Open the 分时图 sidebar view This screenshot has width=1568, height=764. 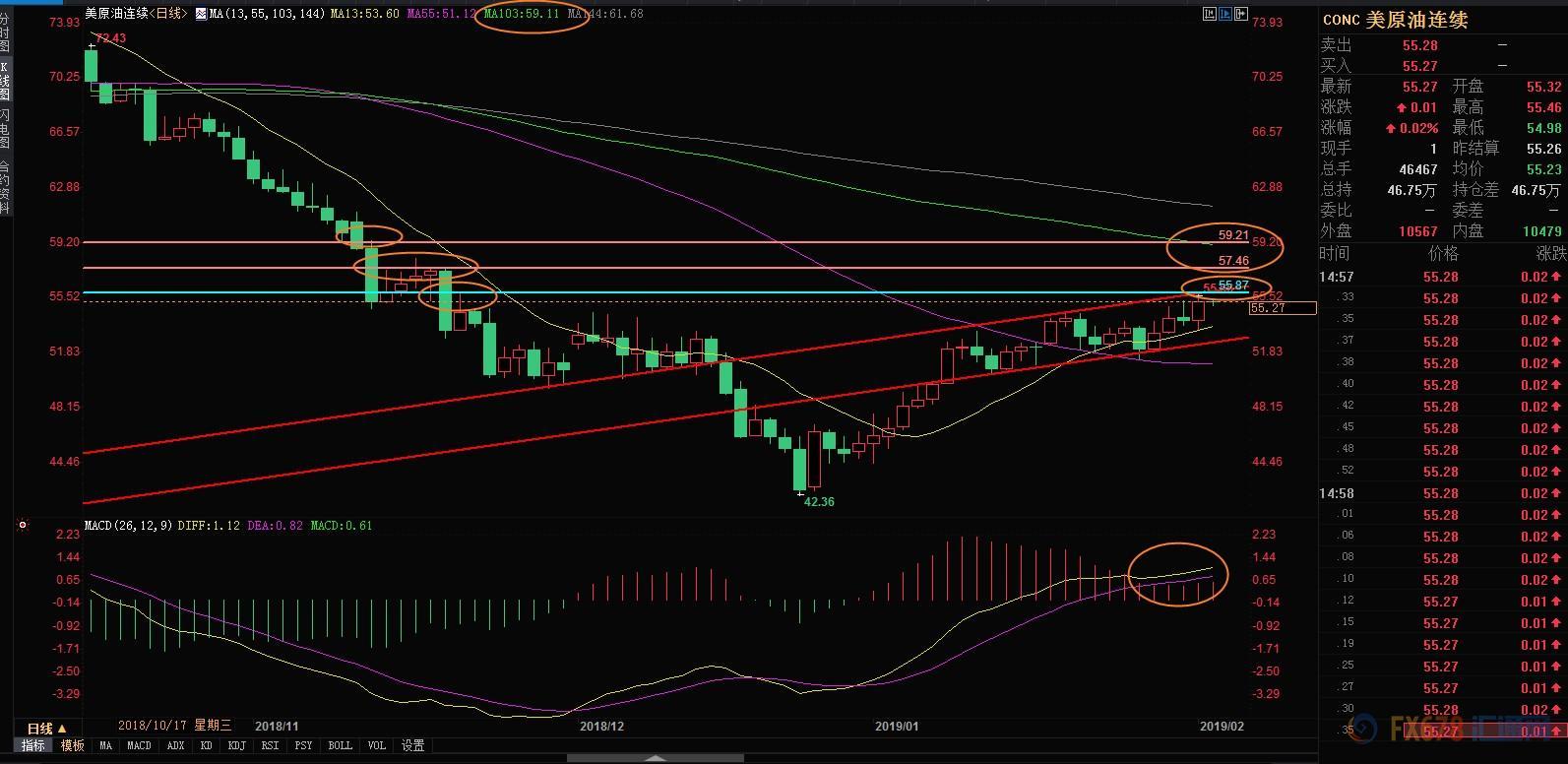coord(5,32)
